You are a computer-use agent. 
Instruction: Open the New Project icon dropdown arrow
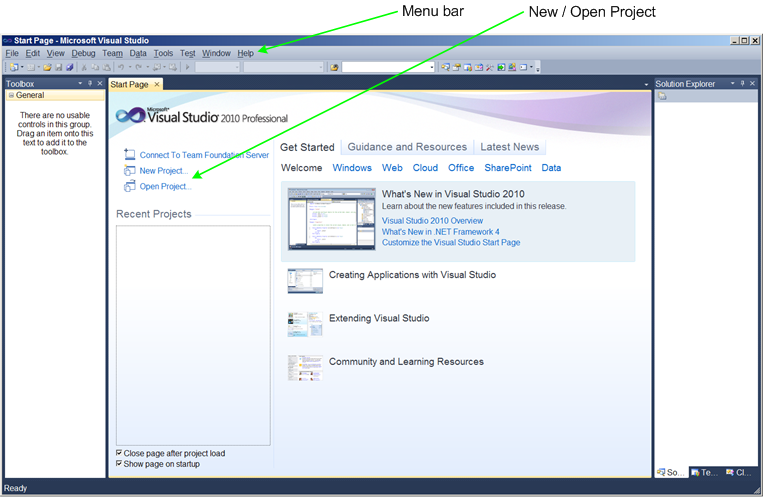22,67
